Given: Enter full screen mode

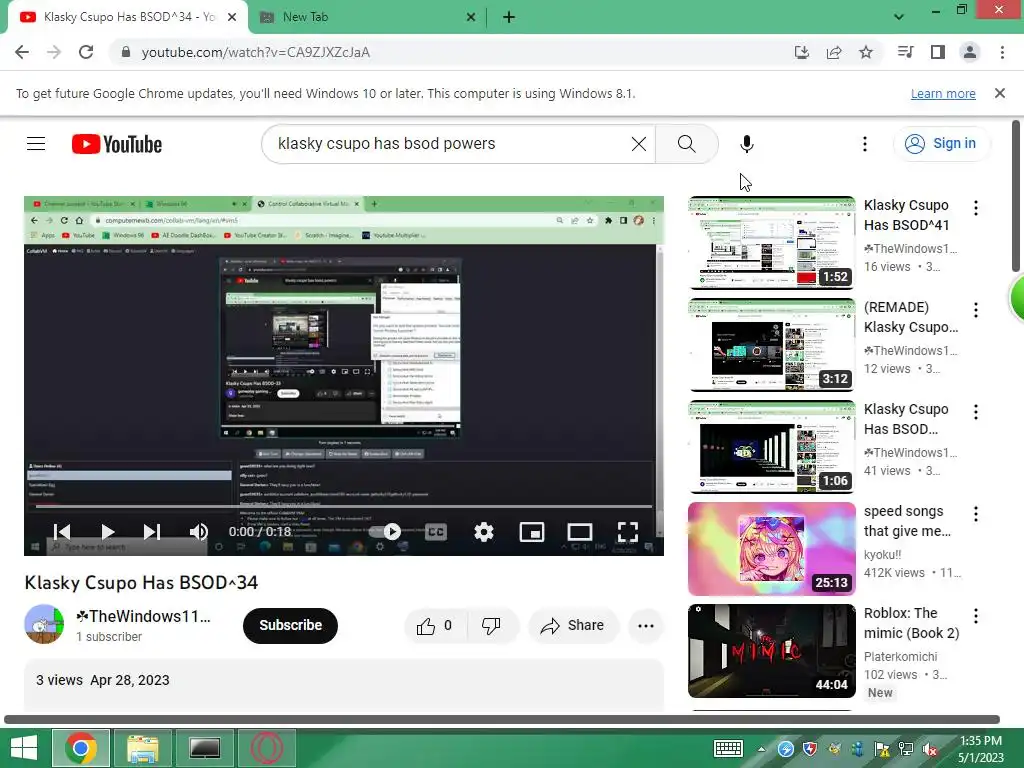Looking at the screenshot, I should pyautogui.click(x=628, y=532).
